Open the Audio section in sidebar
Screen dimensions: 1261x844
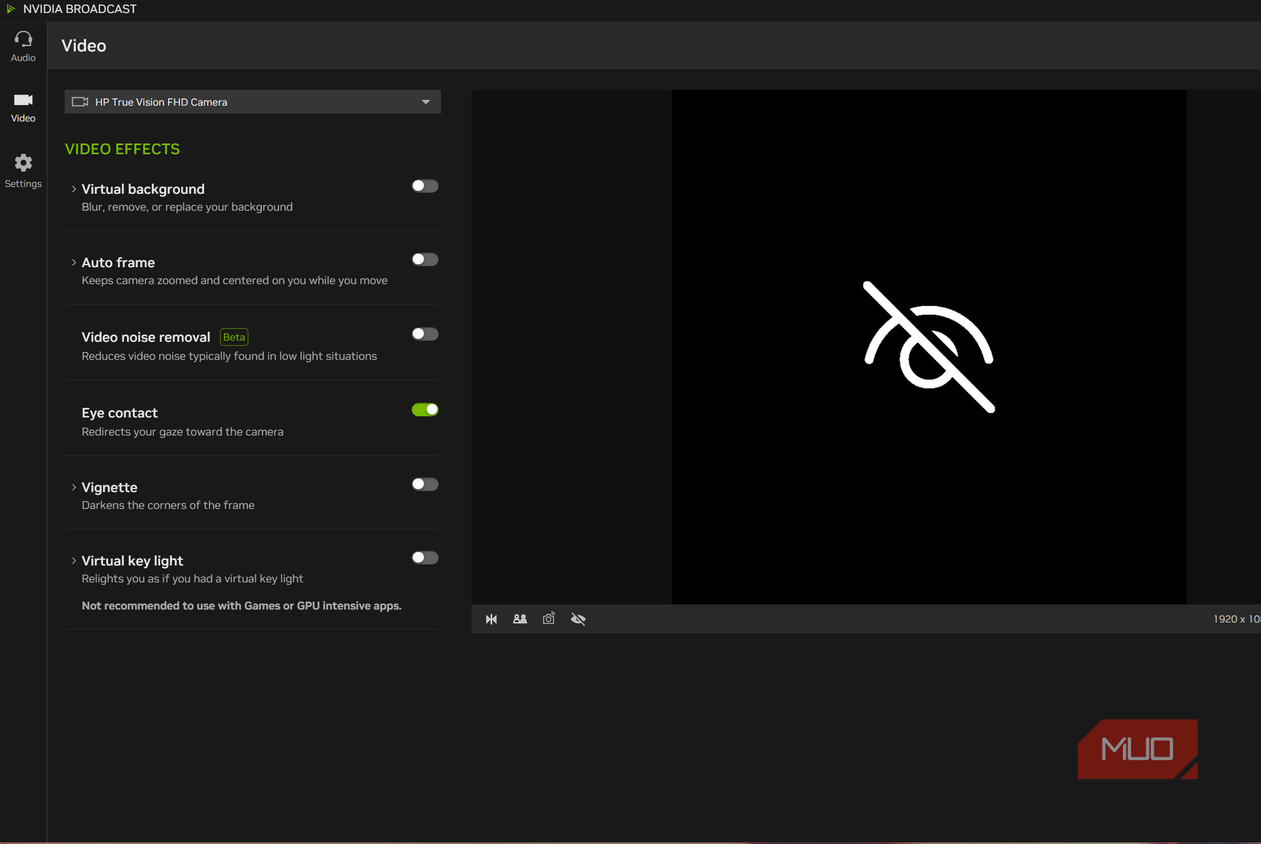23,46
